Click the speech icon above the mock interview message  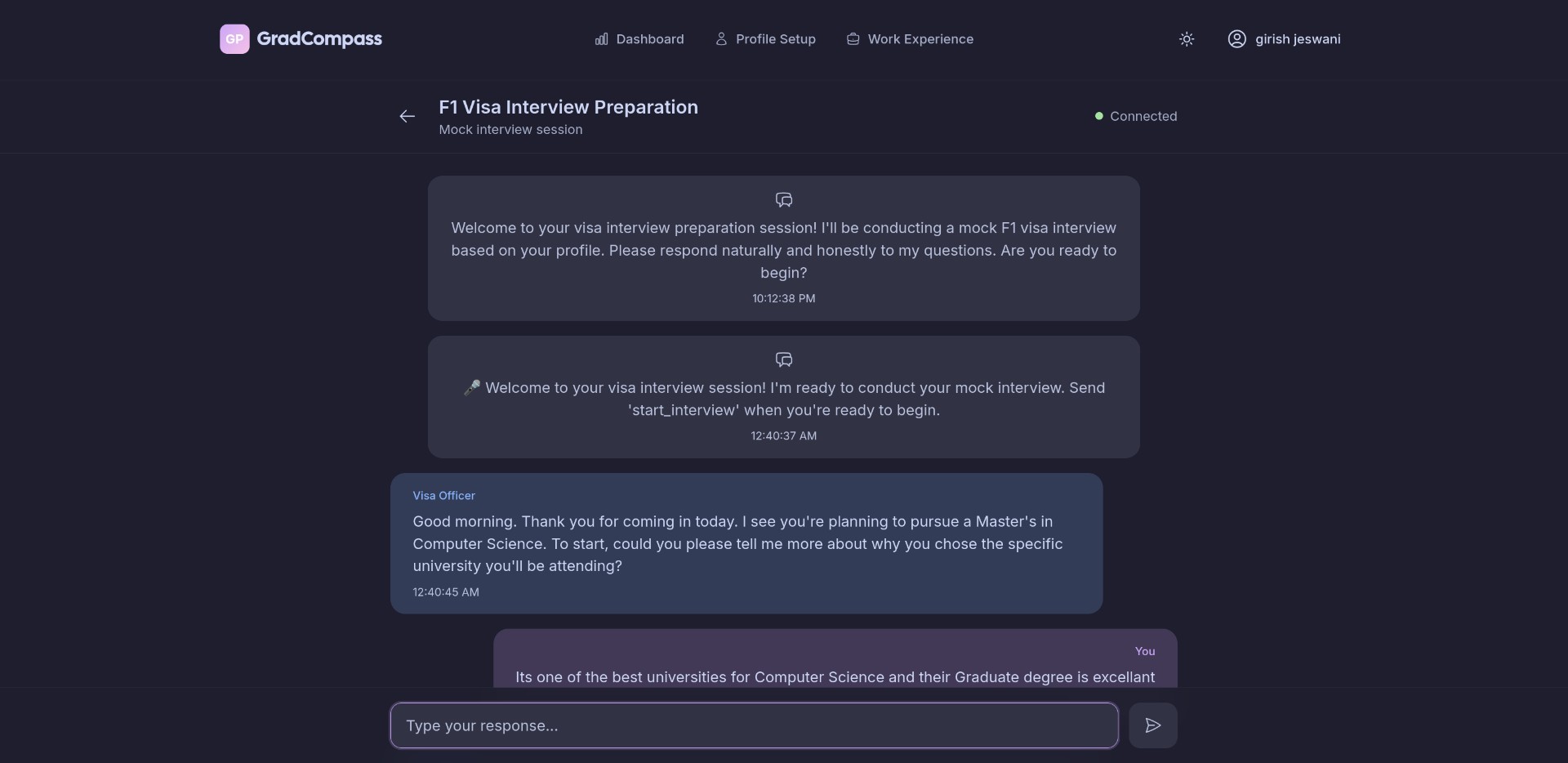pos(783,359)
